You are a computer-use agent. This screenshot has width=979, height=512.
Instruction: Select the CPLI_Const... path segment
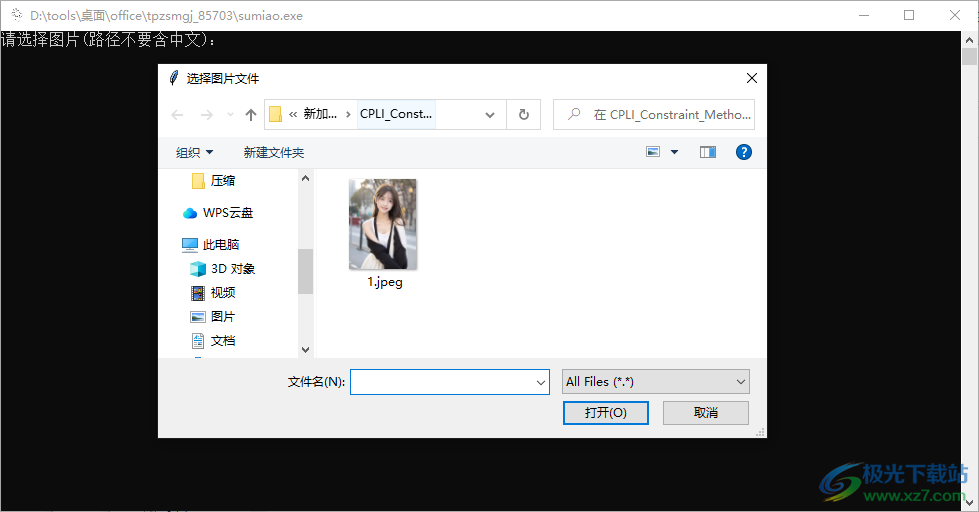tap(396, 114)
